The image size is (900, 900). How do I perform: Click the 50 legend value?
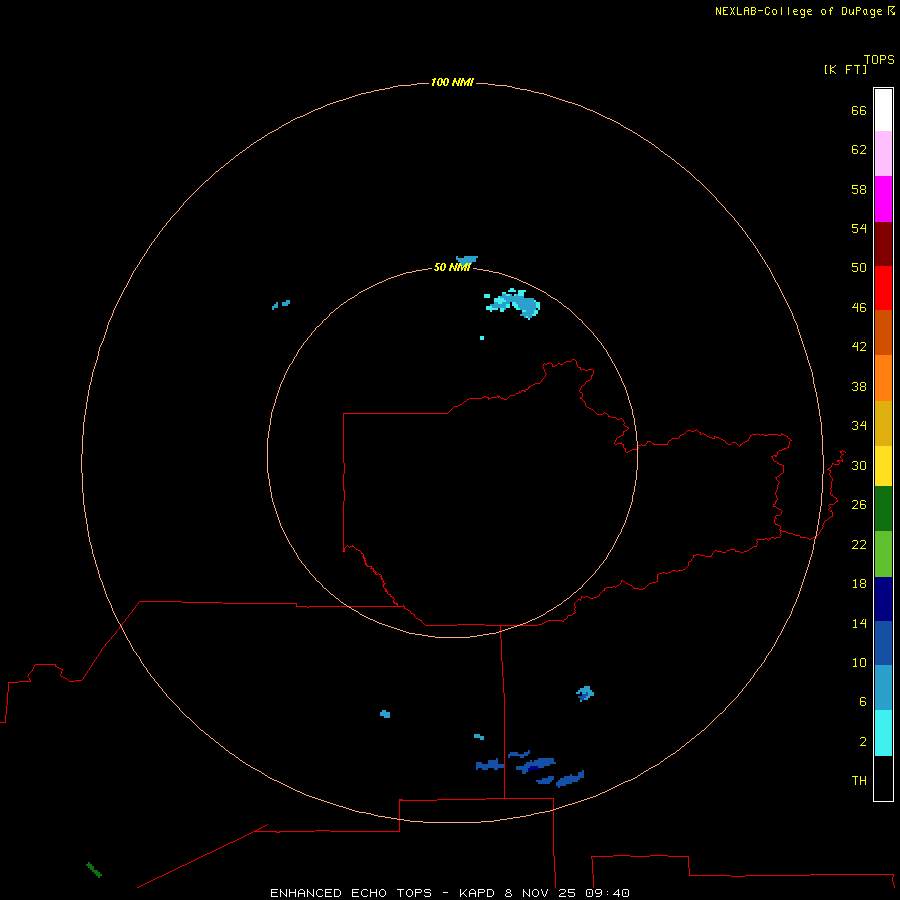(x=859, y=267)
